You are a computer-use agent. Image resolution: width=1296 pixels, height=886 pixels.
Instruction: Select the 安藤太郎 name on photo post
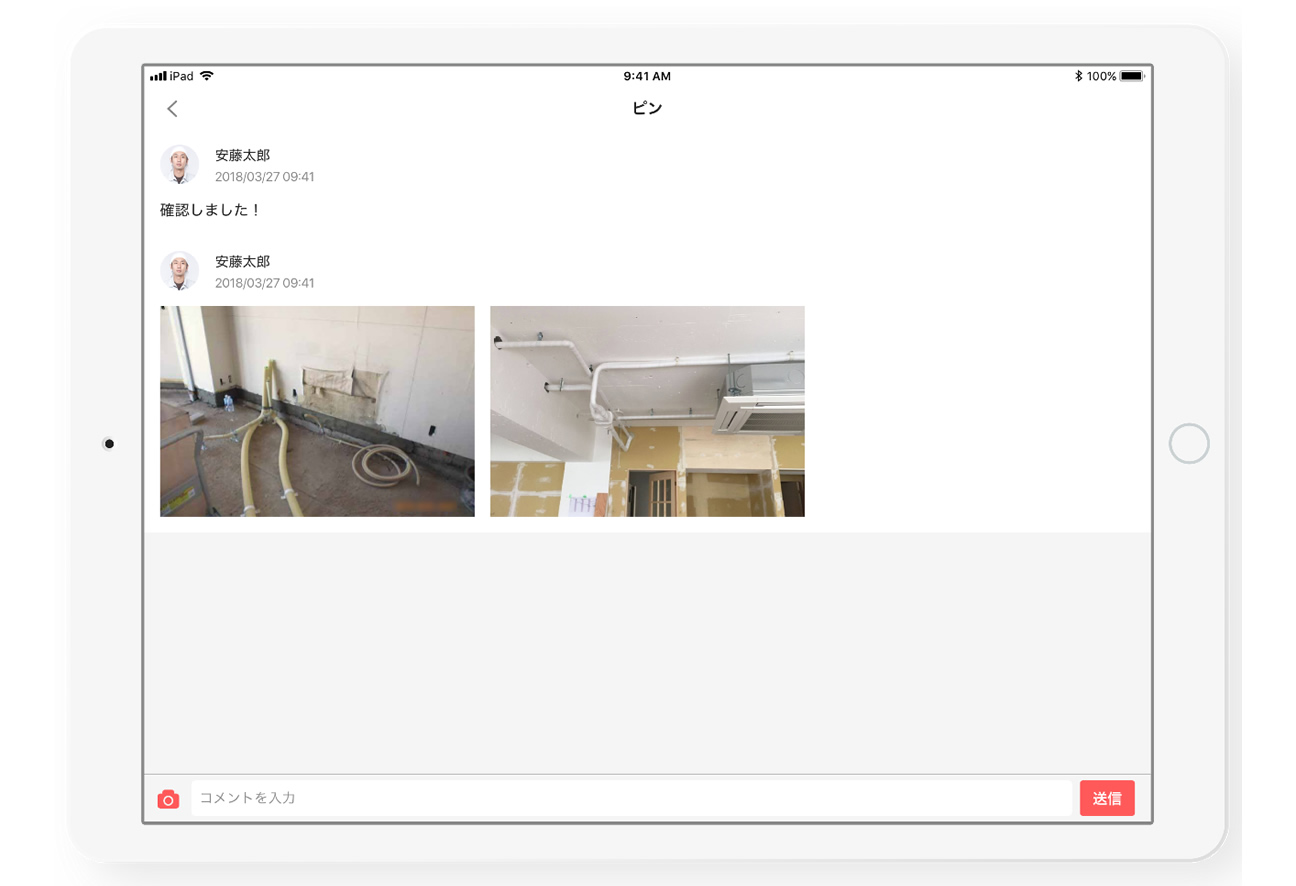[x=242, y=261]
